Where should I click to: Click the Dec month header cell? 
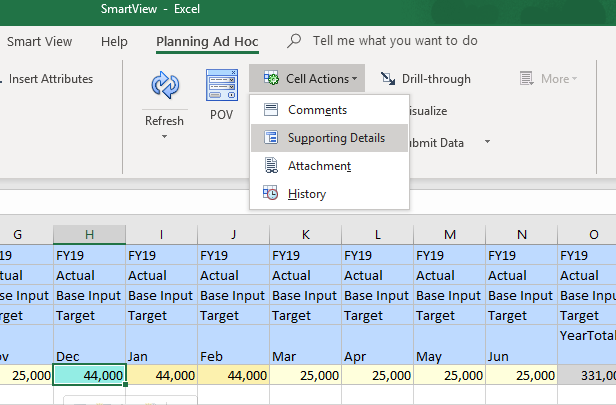coord(90,345)
